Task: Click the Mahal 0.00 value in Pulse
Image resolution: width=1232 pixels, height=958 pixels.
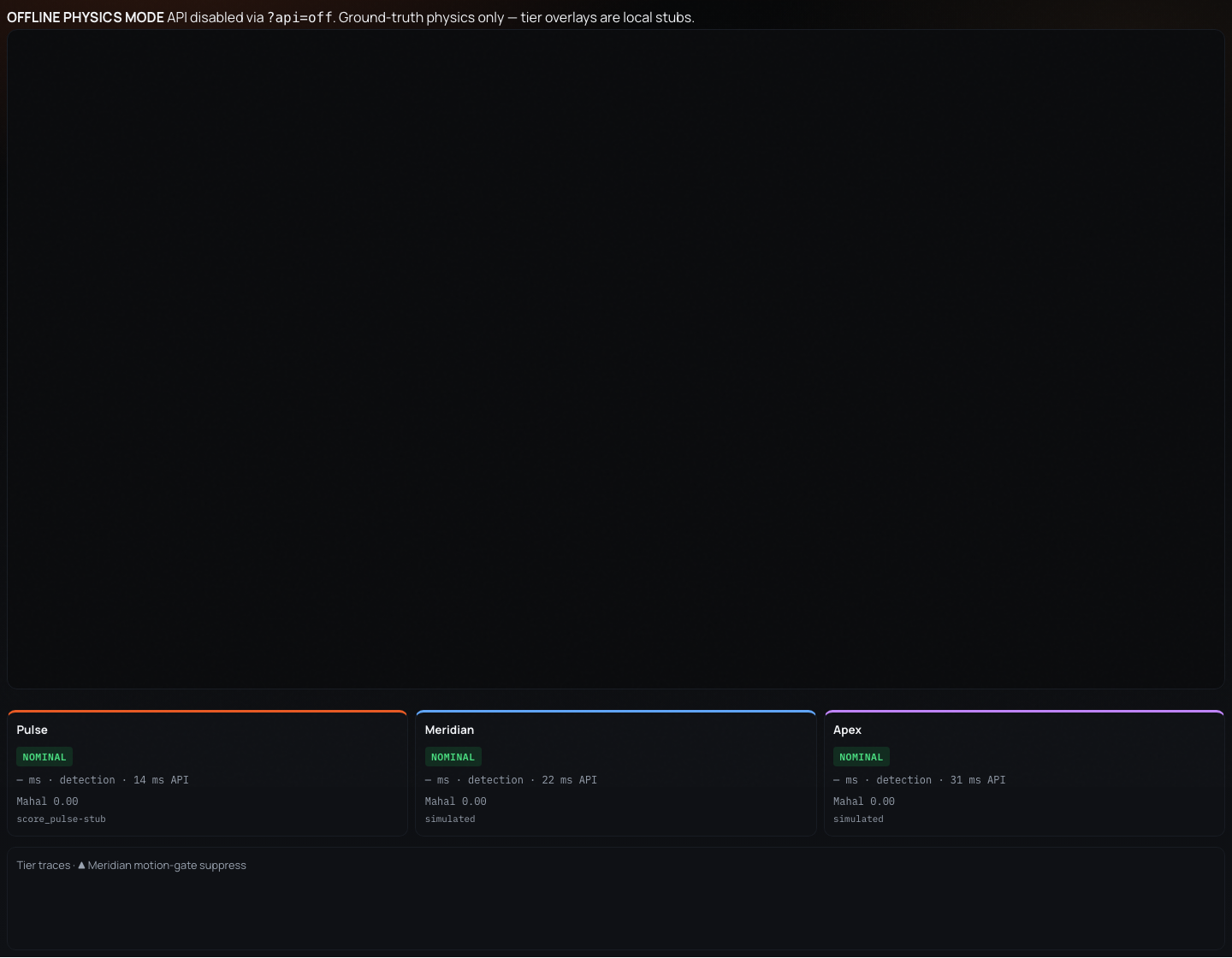Action: pos(47,801)
